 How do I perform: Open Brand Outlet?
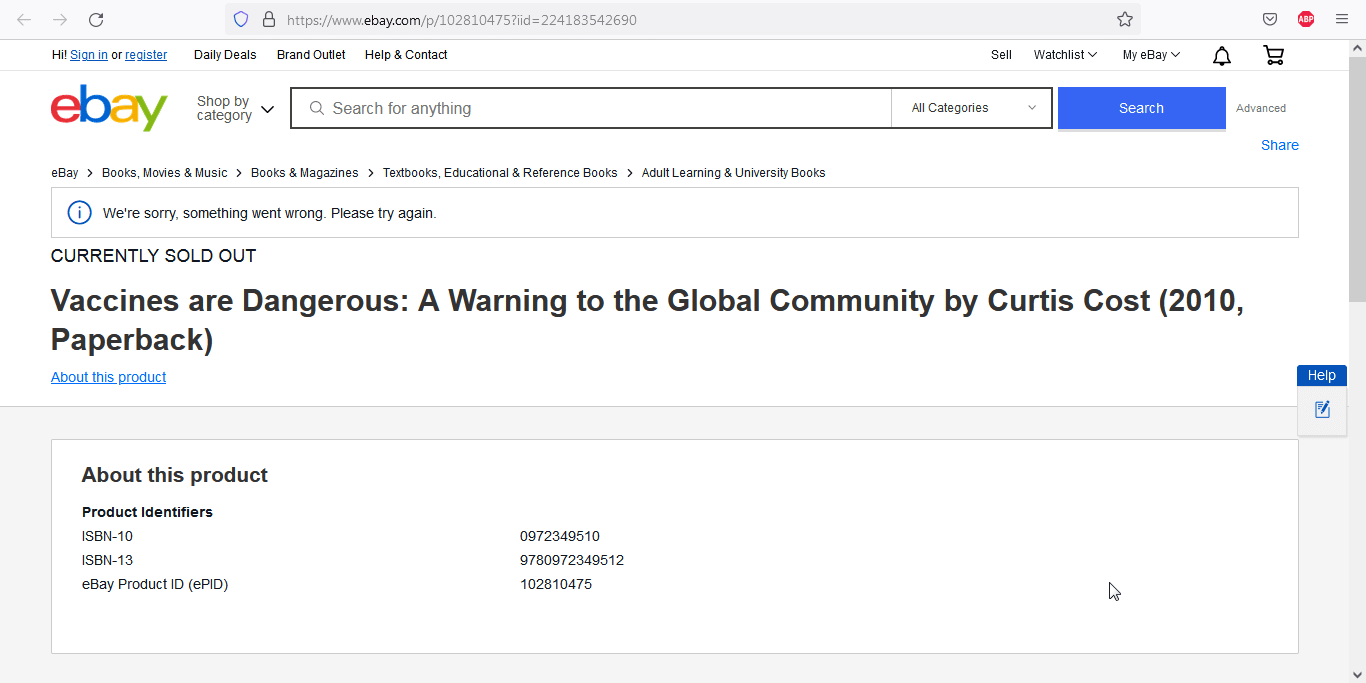click(x=311, y=55)
